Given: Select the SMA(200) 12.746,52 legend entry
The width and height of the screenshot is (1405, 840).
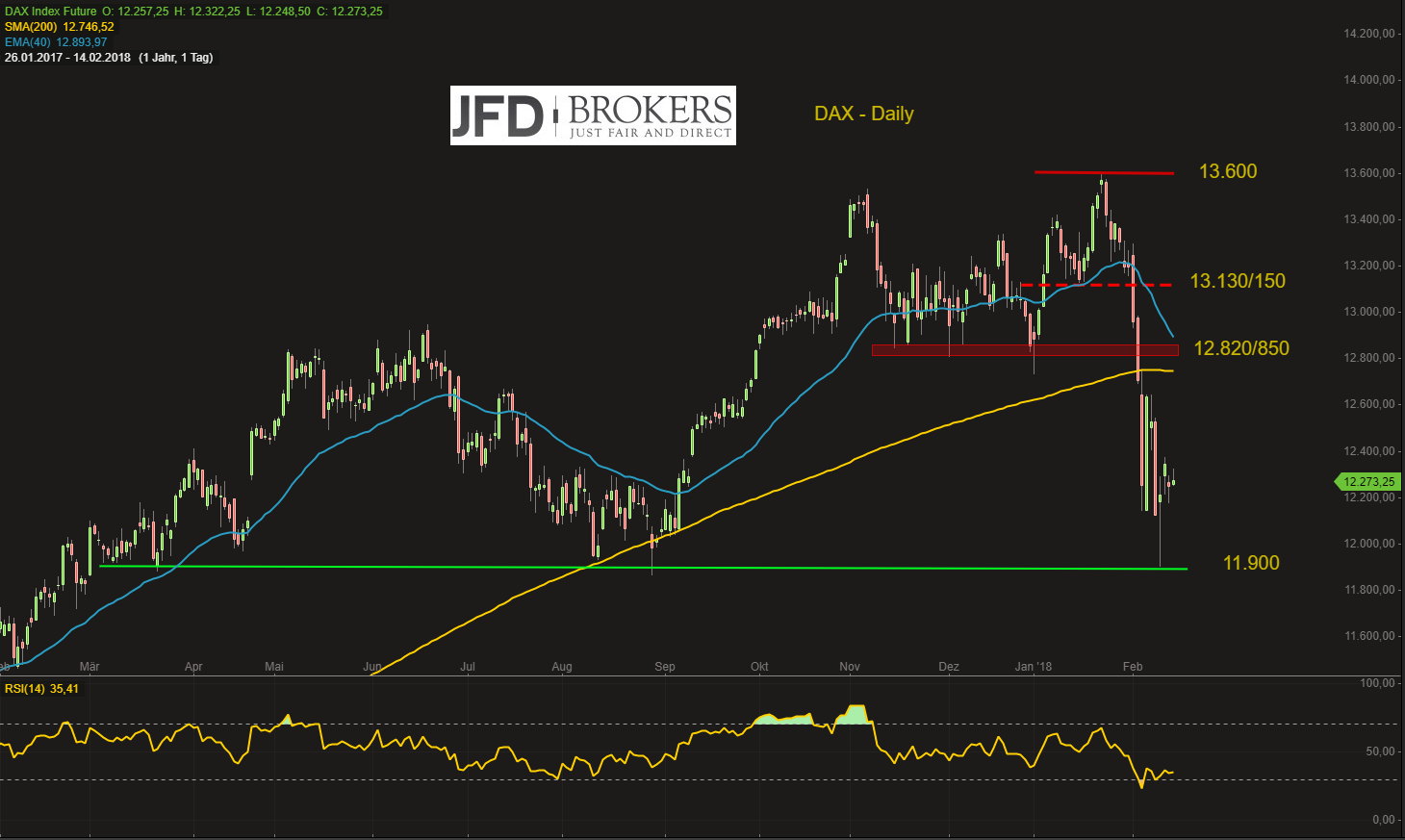Looking at the screenshot, I should click(59, 27).
